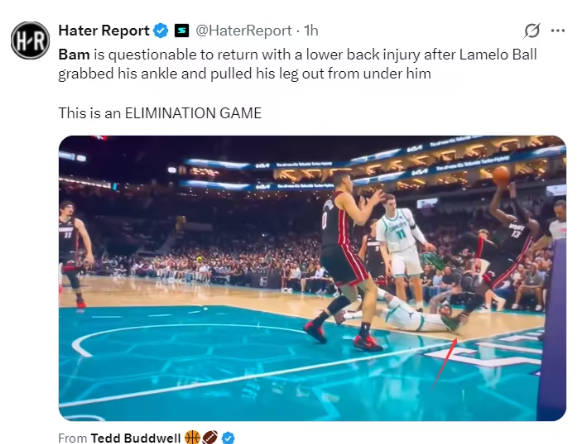This screenshot has height=444, width=582.
Task: Click the red arrow annotation in video
Action: [x=445, y=363]
